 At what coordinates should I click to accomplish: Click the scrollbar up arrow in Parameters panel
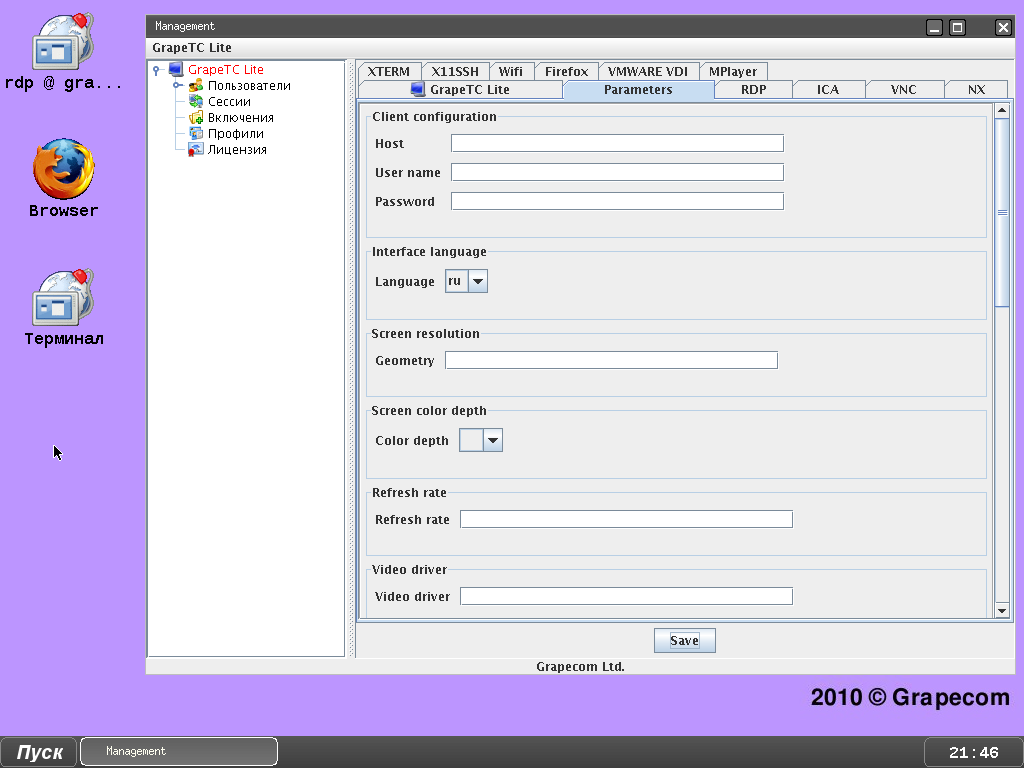pos(1002,110)
